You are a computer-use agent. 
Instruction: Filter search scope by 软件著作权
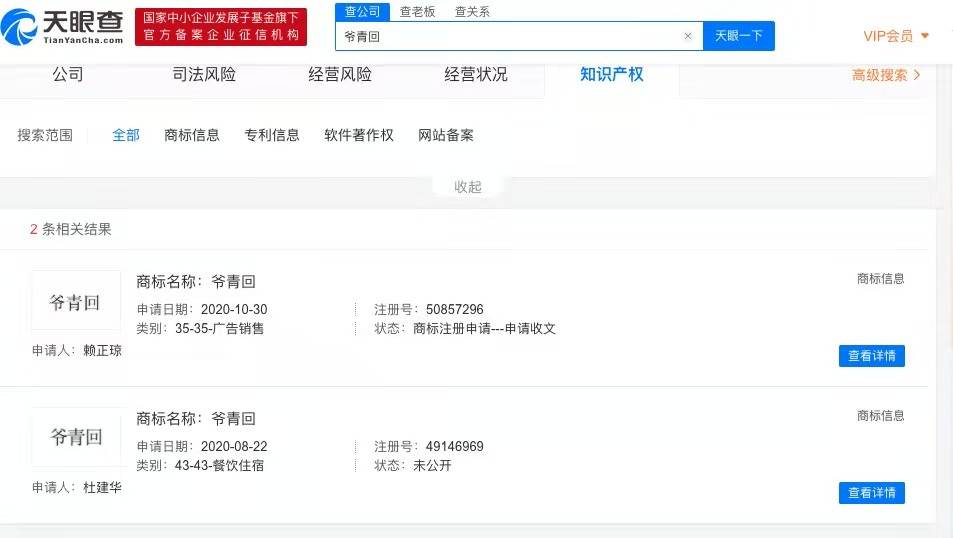pyautogui.click(x=359, y=135)
